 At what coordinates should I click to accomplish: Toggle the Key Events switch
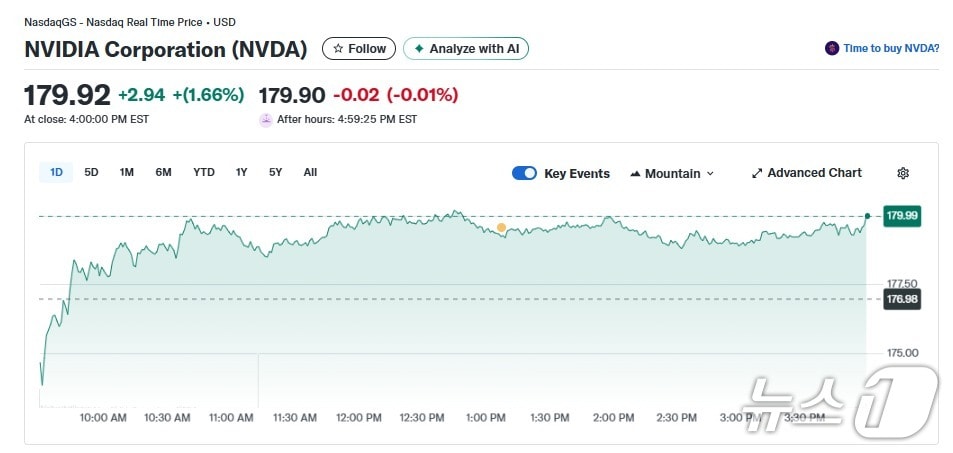point(524,173)
